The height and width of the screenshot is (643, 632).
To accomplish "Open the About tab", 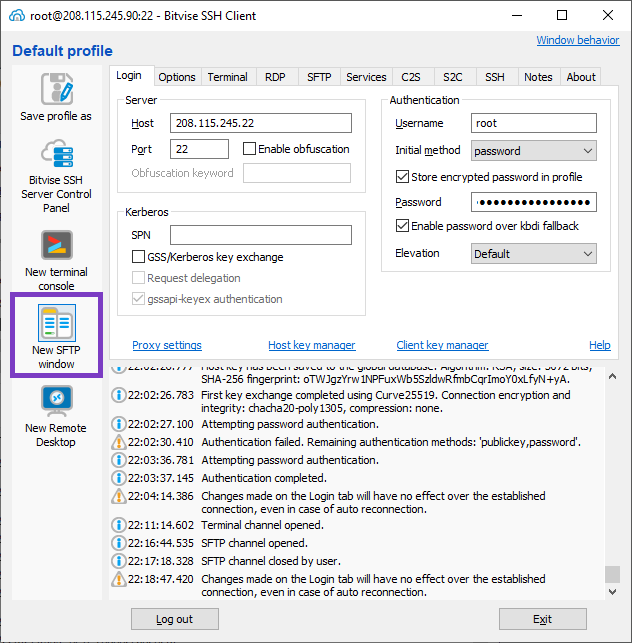I will 581,77.
